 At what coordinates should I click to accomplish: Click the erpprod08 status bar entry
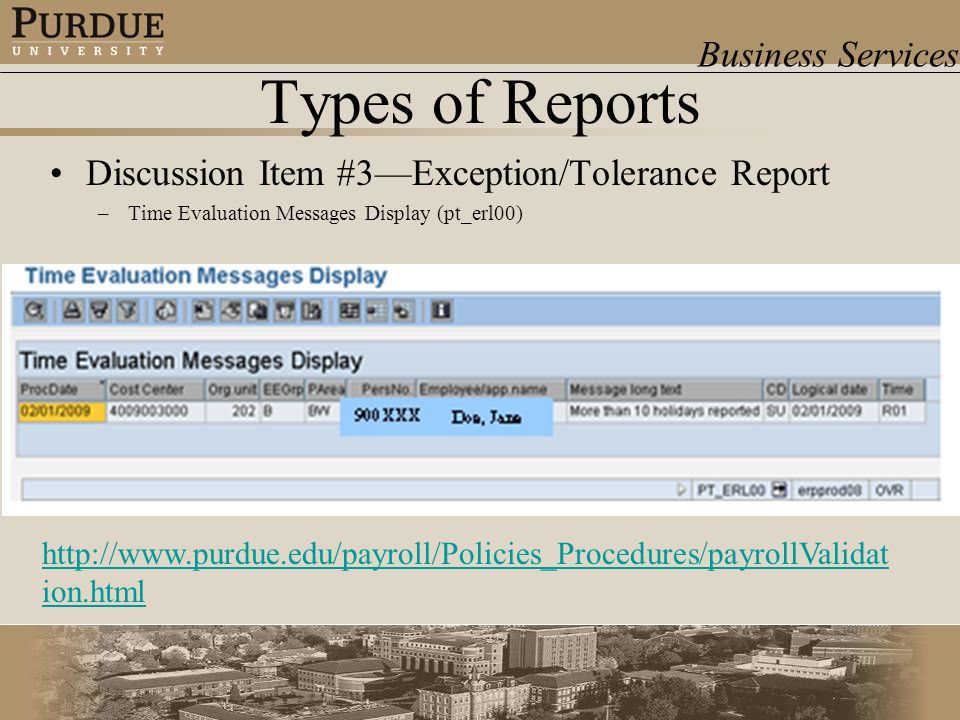click(829, 490)
